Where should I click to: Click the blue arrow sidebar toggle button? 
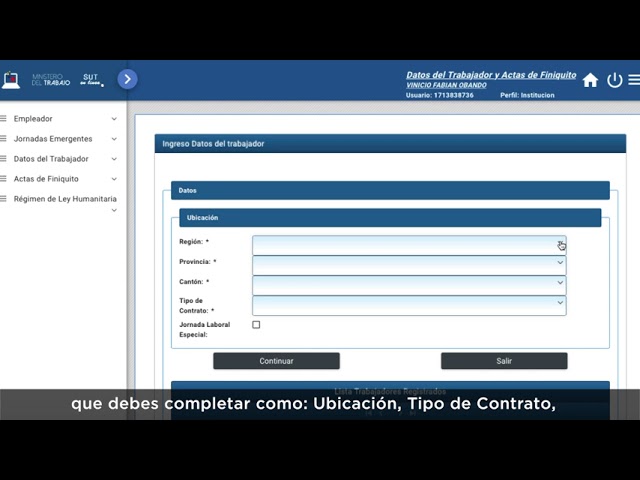point(127,79)
